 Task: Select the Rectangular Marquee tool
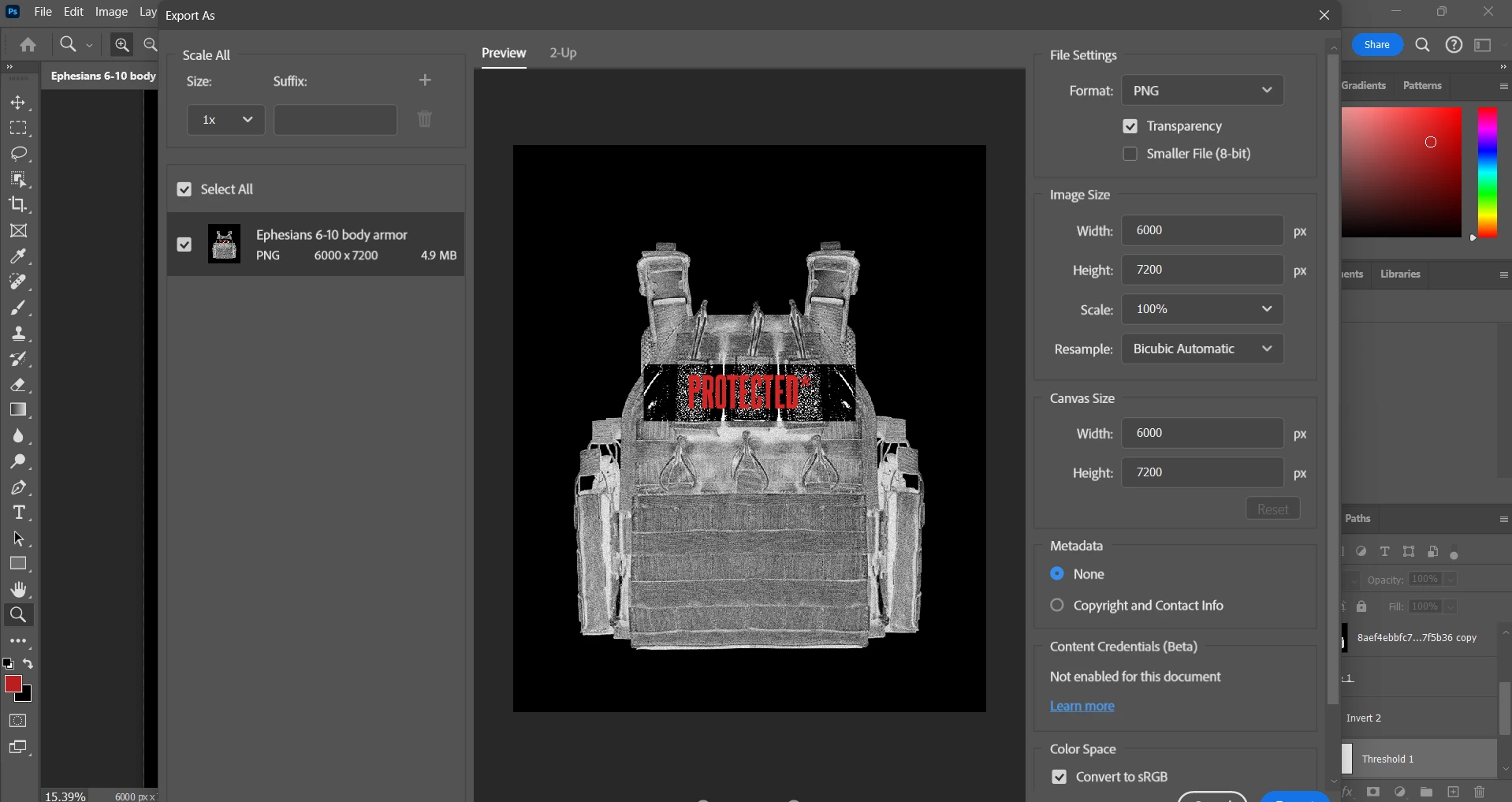[18, 129]
